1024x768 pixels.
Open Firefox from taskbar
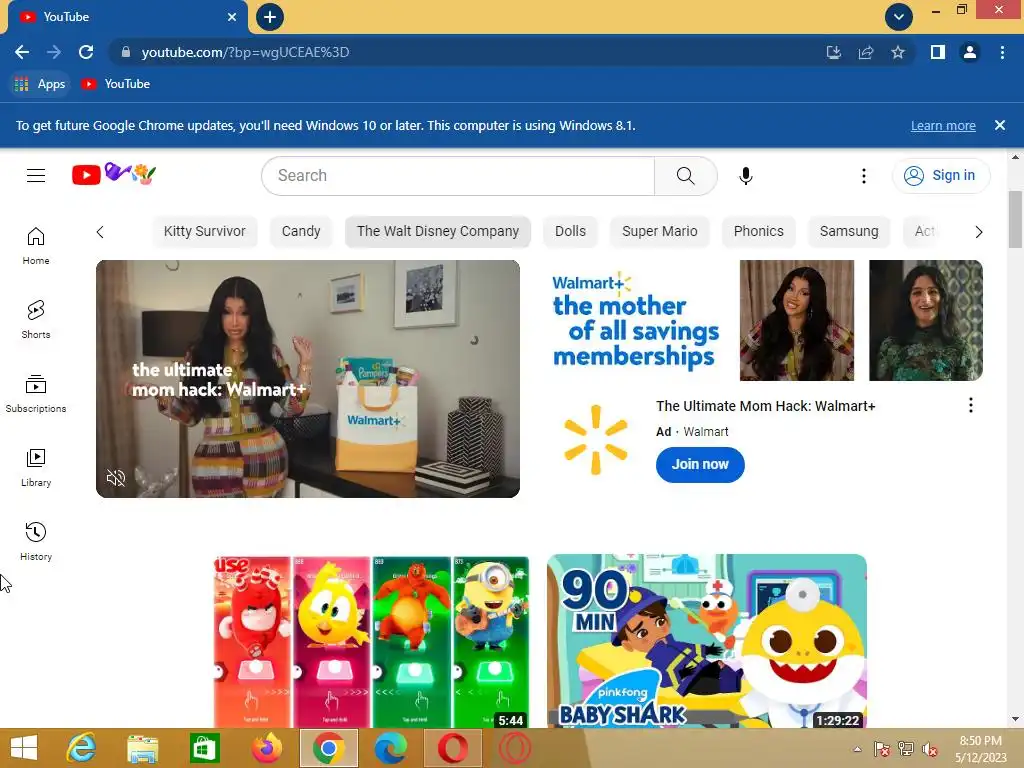(x=266, y=748)
